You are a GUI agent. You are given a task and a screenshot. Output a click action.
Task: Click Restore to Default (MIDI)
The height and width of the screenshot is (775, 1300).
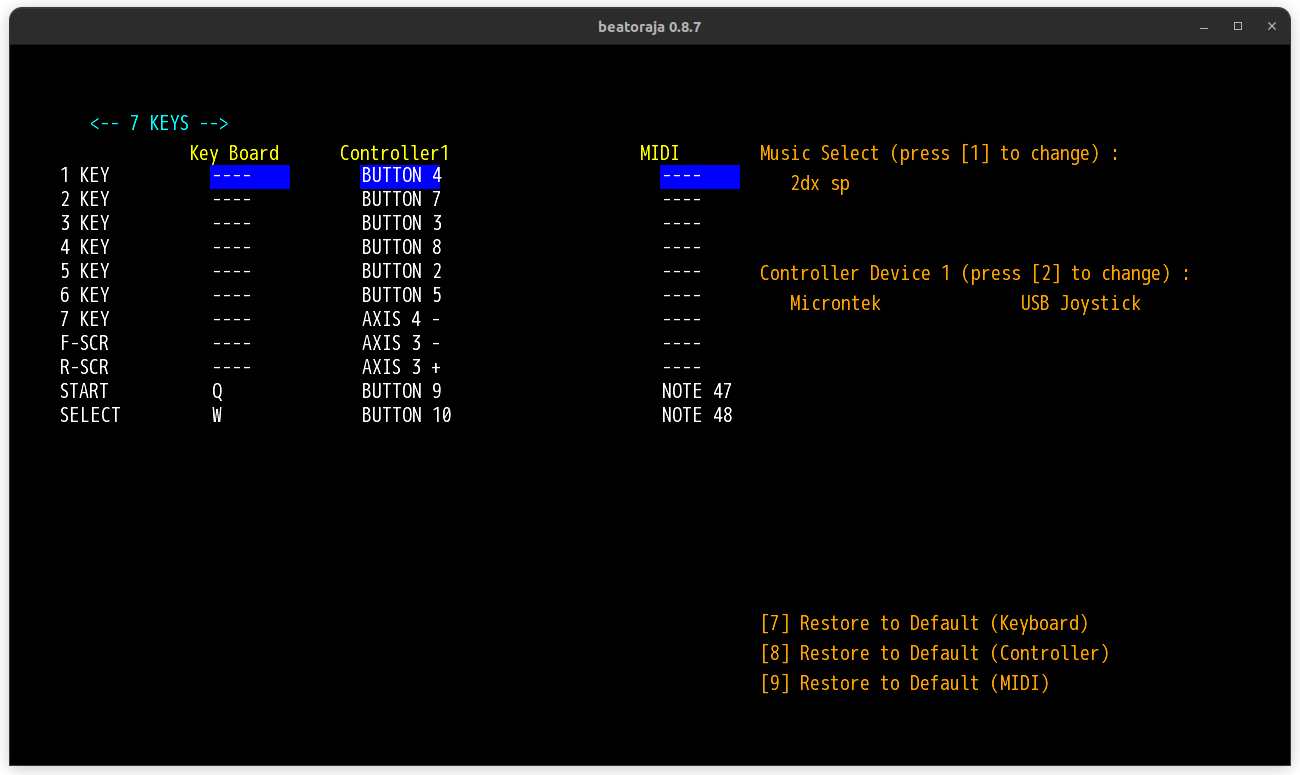pos(905,684)
